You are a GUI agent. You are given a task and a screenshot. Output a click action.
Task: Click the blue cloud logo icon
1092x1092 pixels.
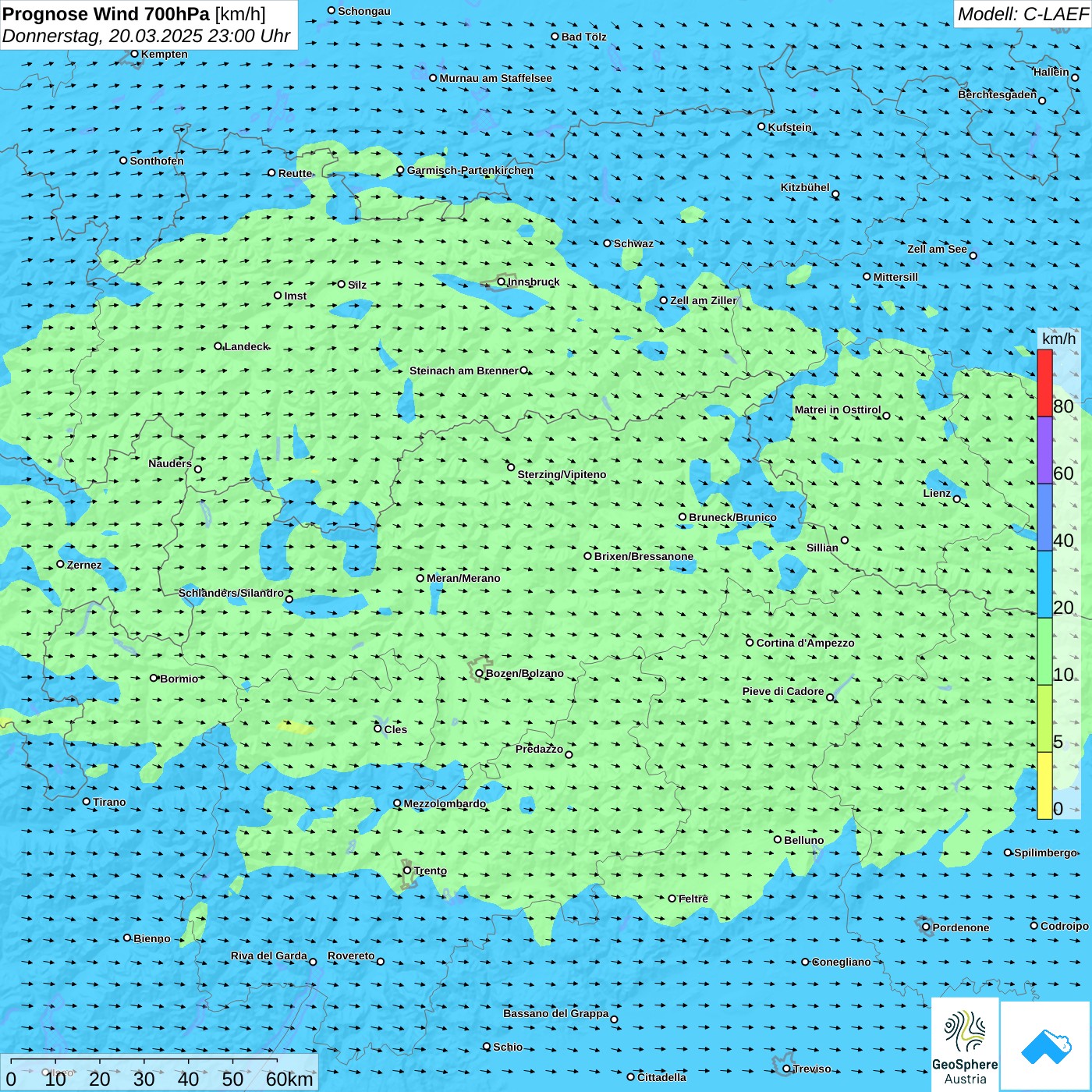[1045, 1045]
